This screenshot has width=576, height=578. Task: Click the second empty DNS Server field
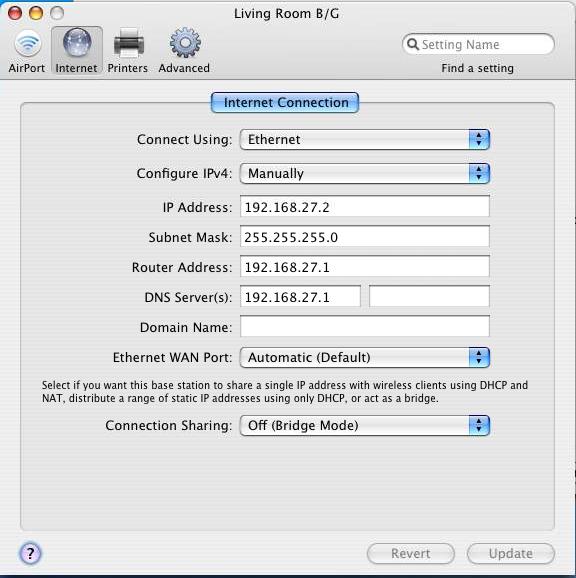[429, 296]
